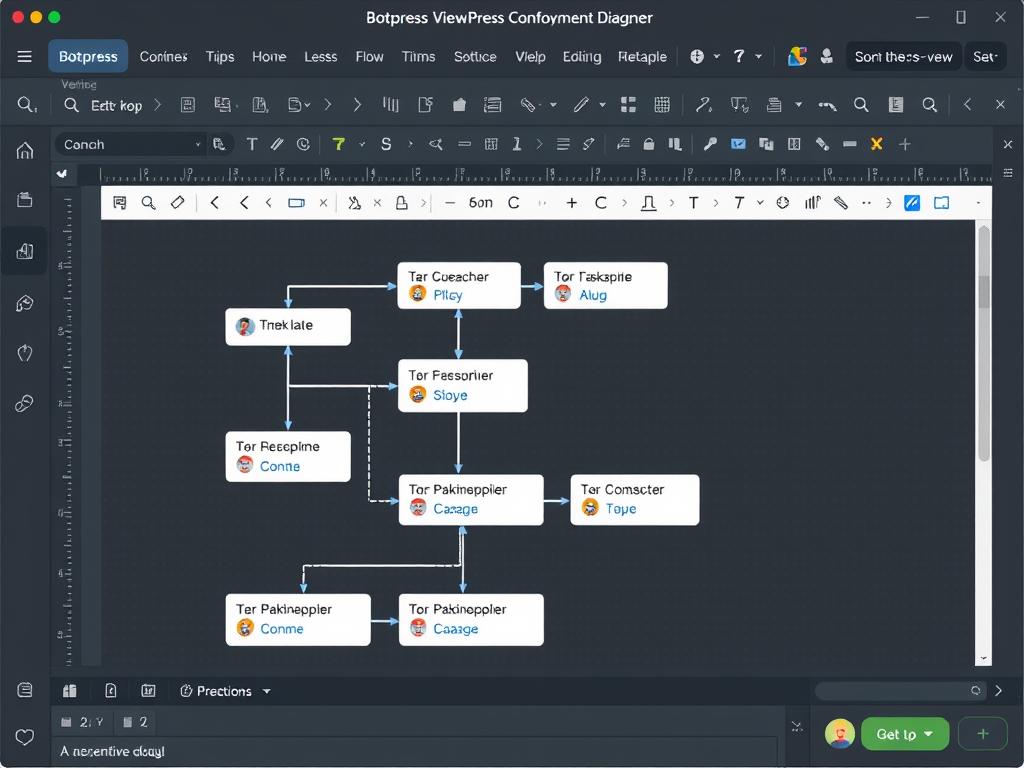Click the bar chart icon in canvas toolbar
The width and height of the screenshot is (1024, 768).
812,203
